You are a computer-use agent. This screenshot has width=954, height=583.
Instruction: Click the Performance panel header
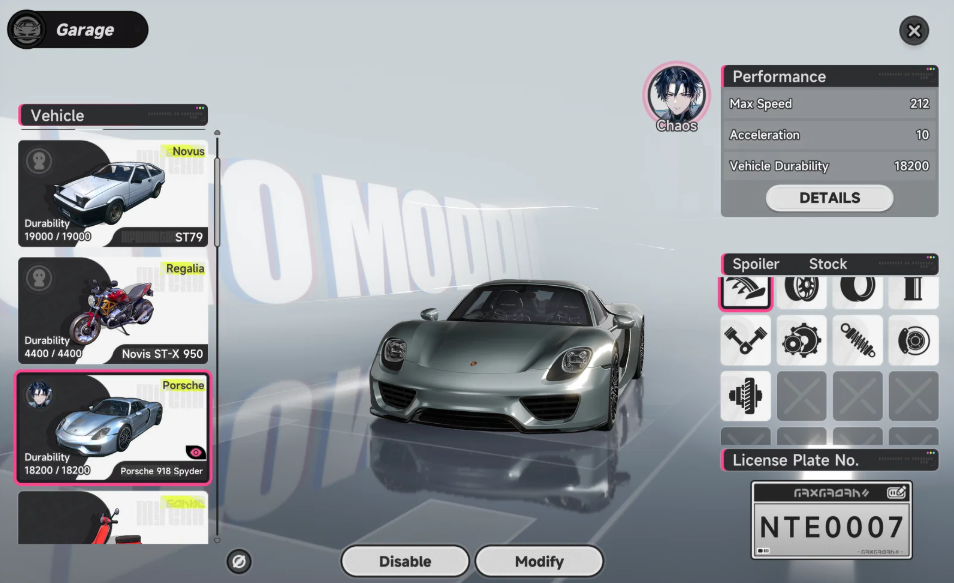(829, 76)
